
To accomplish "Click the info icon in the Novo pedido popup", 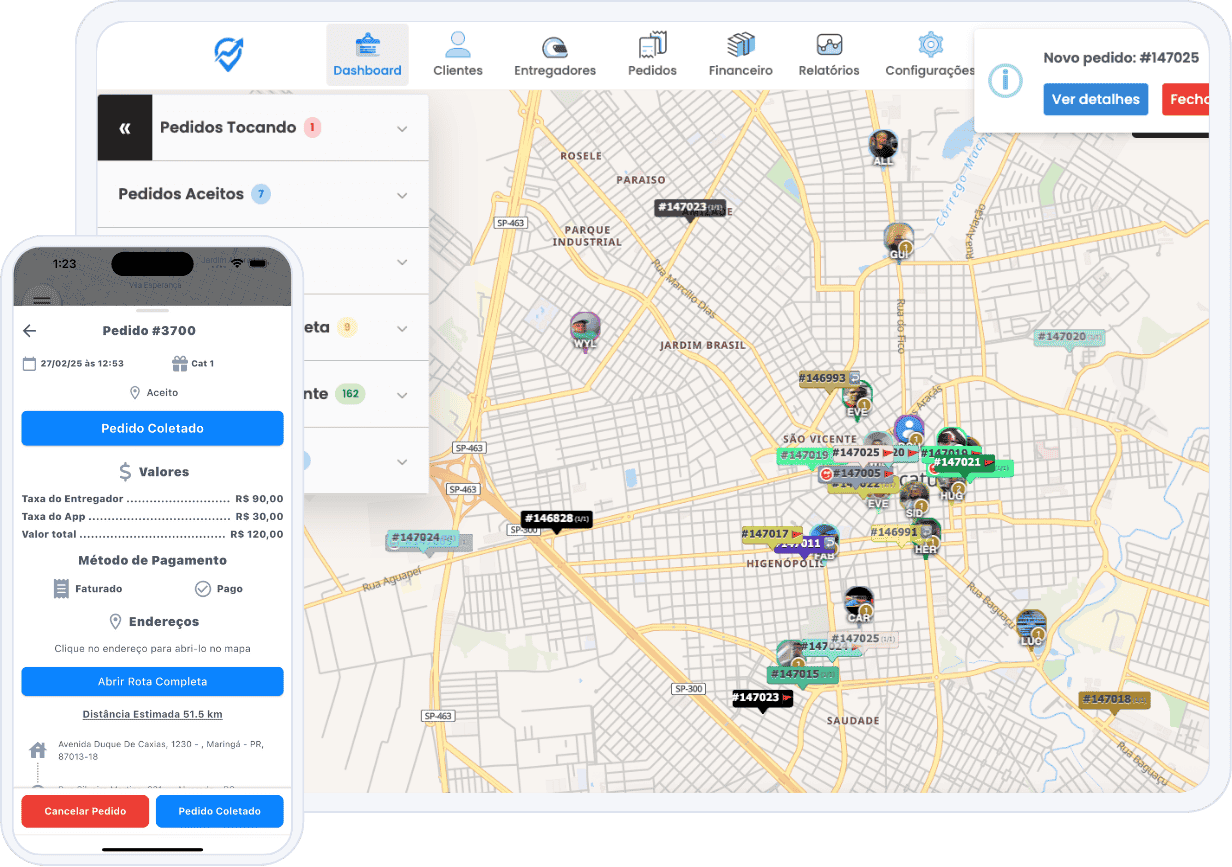I will click(x=1005, y=80).
